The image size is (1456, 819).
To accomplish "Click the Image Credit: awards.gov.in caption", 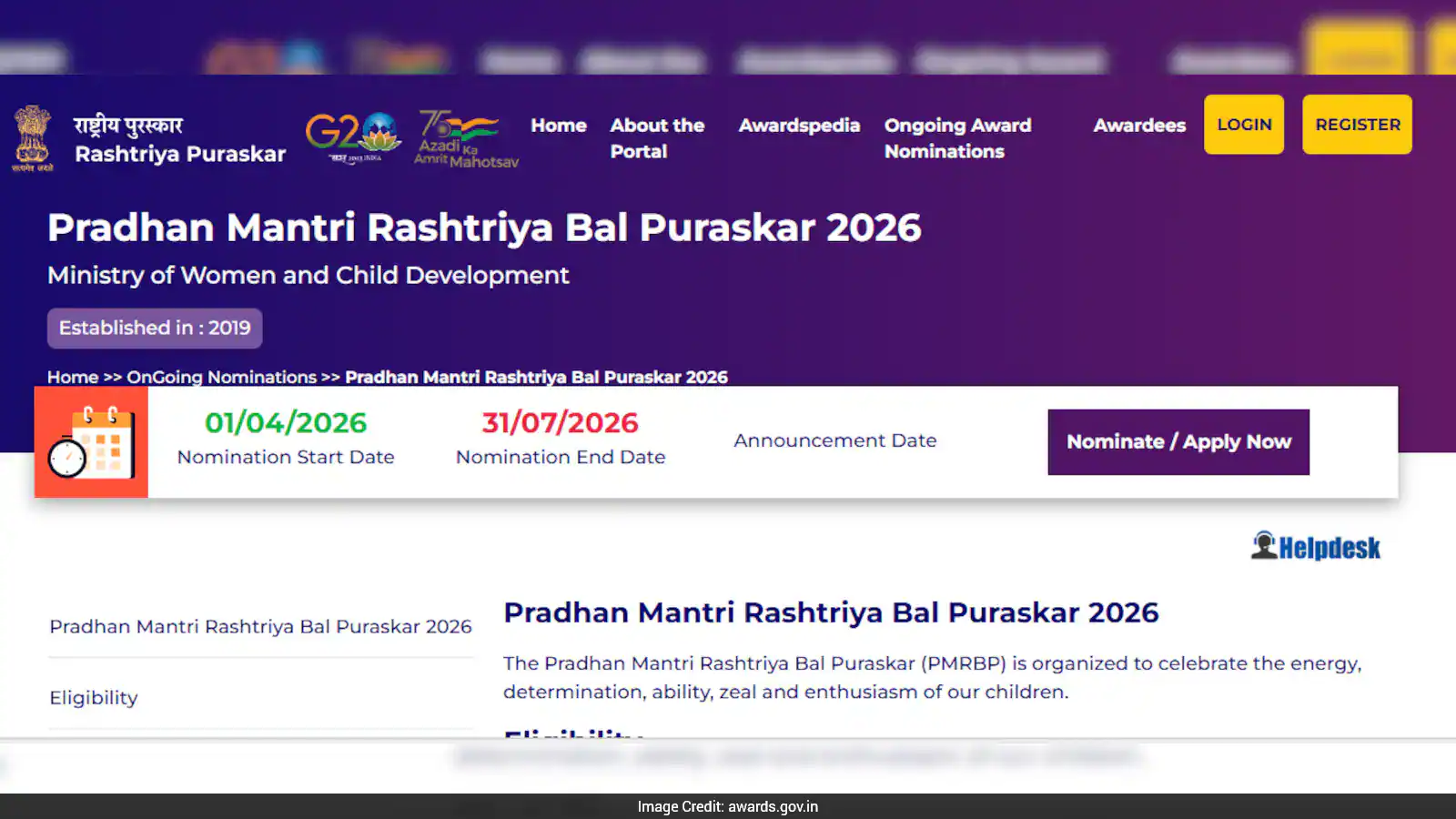I will (x=728, y=806).
